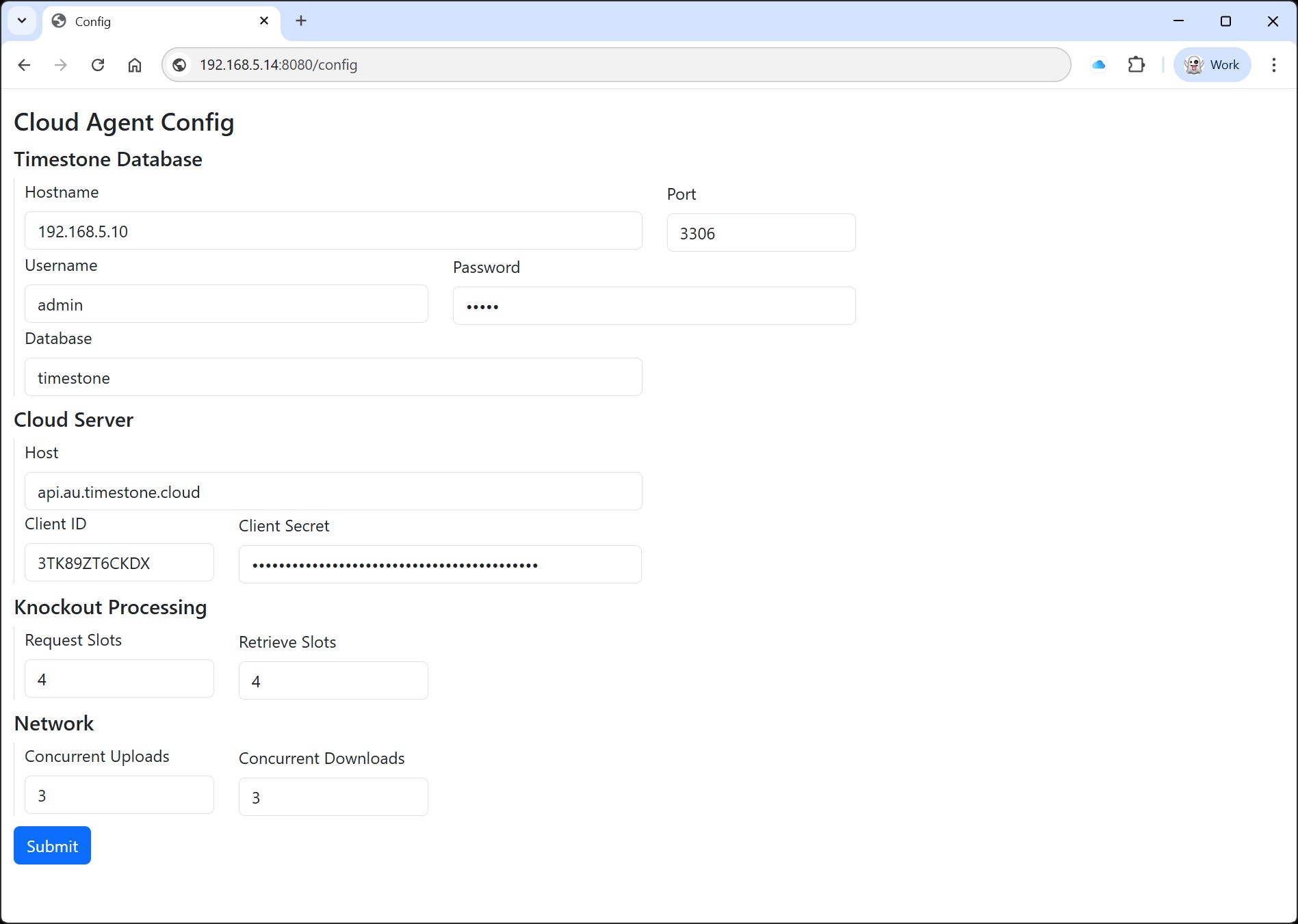Edit the Request Slots field
1298x924 pixels.
click(119, 678)
